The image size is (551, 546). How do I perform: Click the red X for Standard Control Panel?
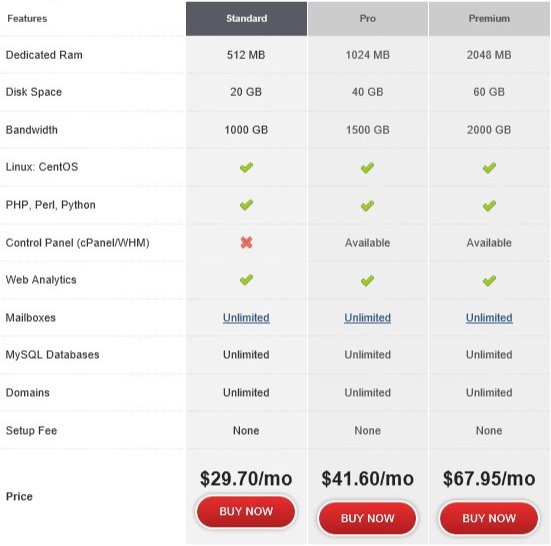(246, 242)
